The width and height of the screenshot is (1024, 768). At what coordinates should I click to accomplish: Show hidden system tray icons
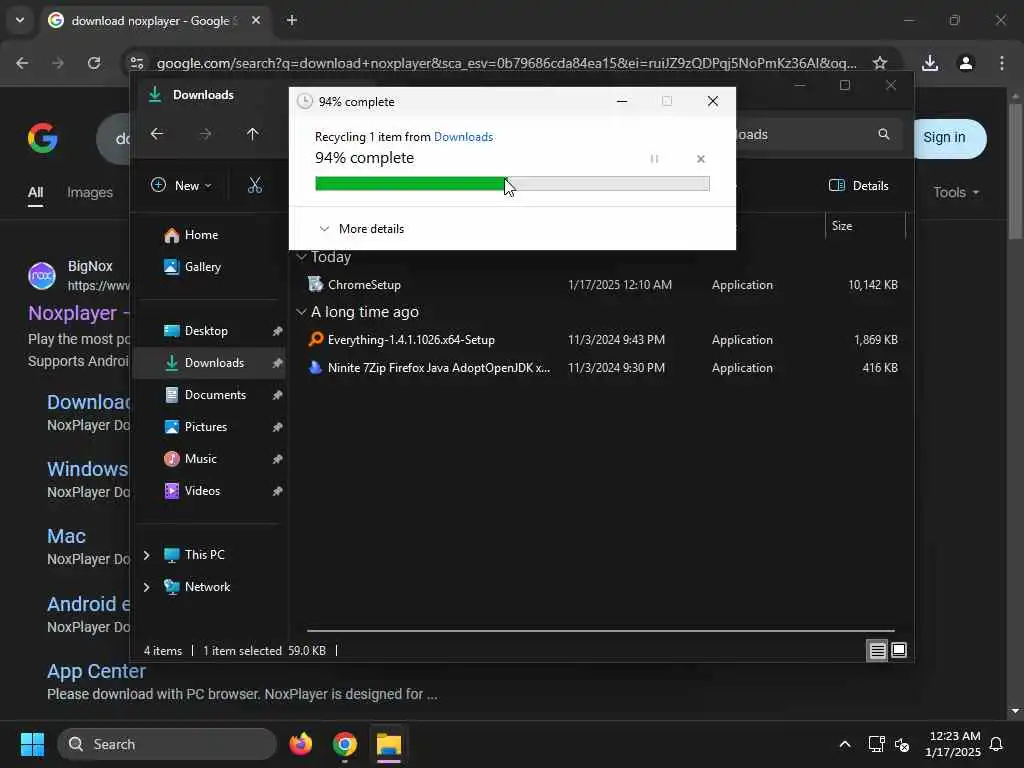pyautogui.click(x=845, y=744)
